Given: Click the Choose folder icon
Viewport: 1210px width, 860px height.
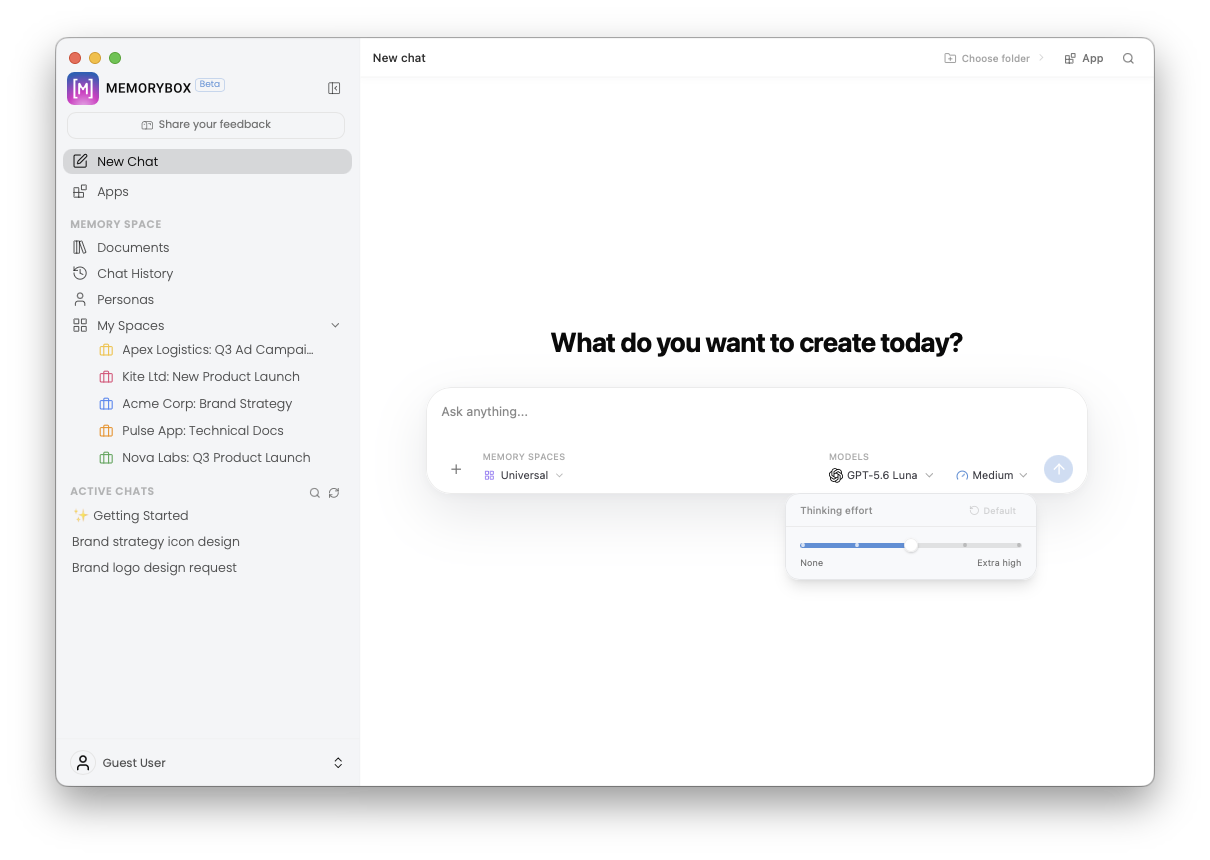Looking at the screenshot, I should click(950, 58).
